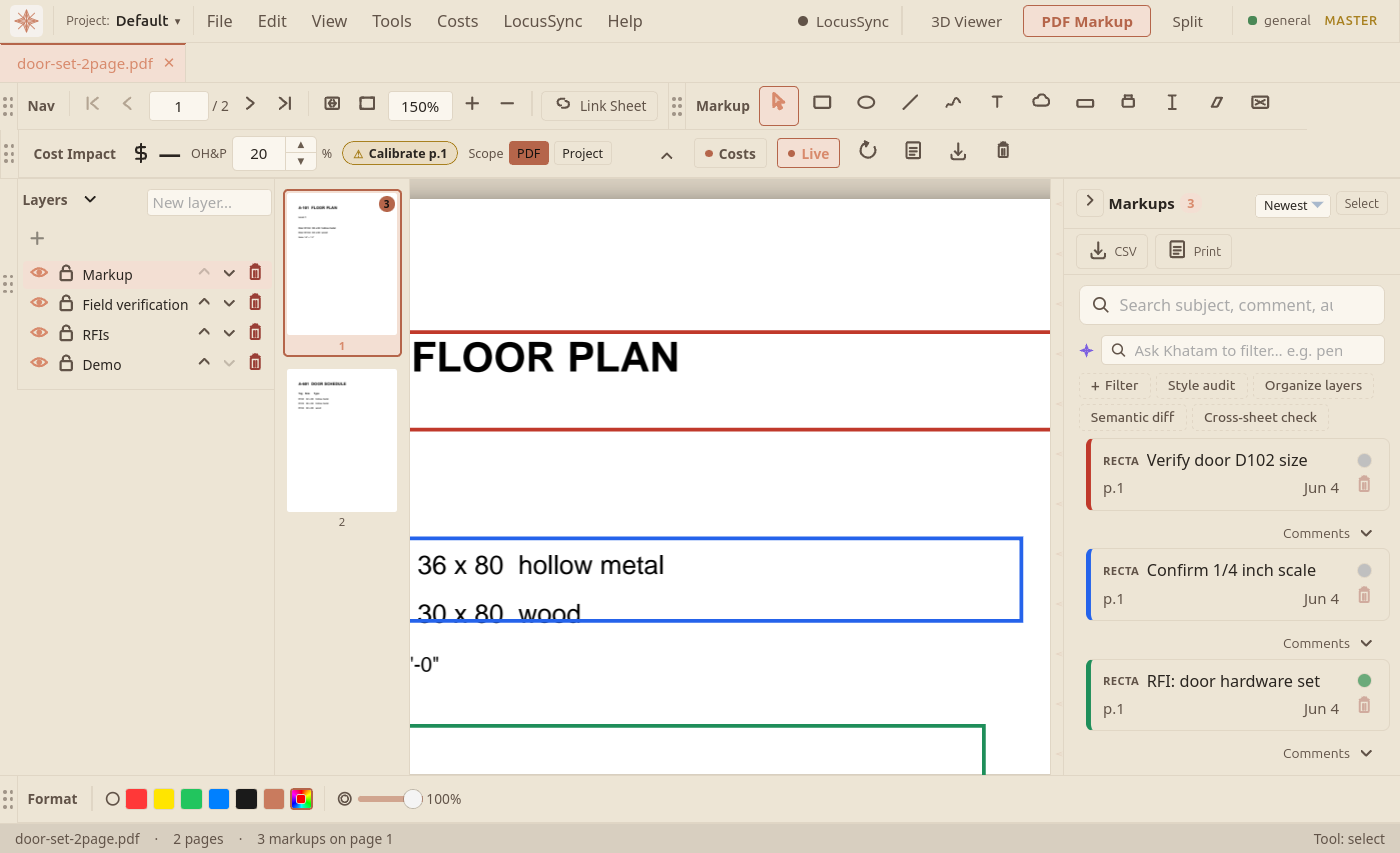The image size is (1400, 853).
Task: Delete the Verify door D102 size markup
Action: tap(1364, 484)
